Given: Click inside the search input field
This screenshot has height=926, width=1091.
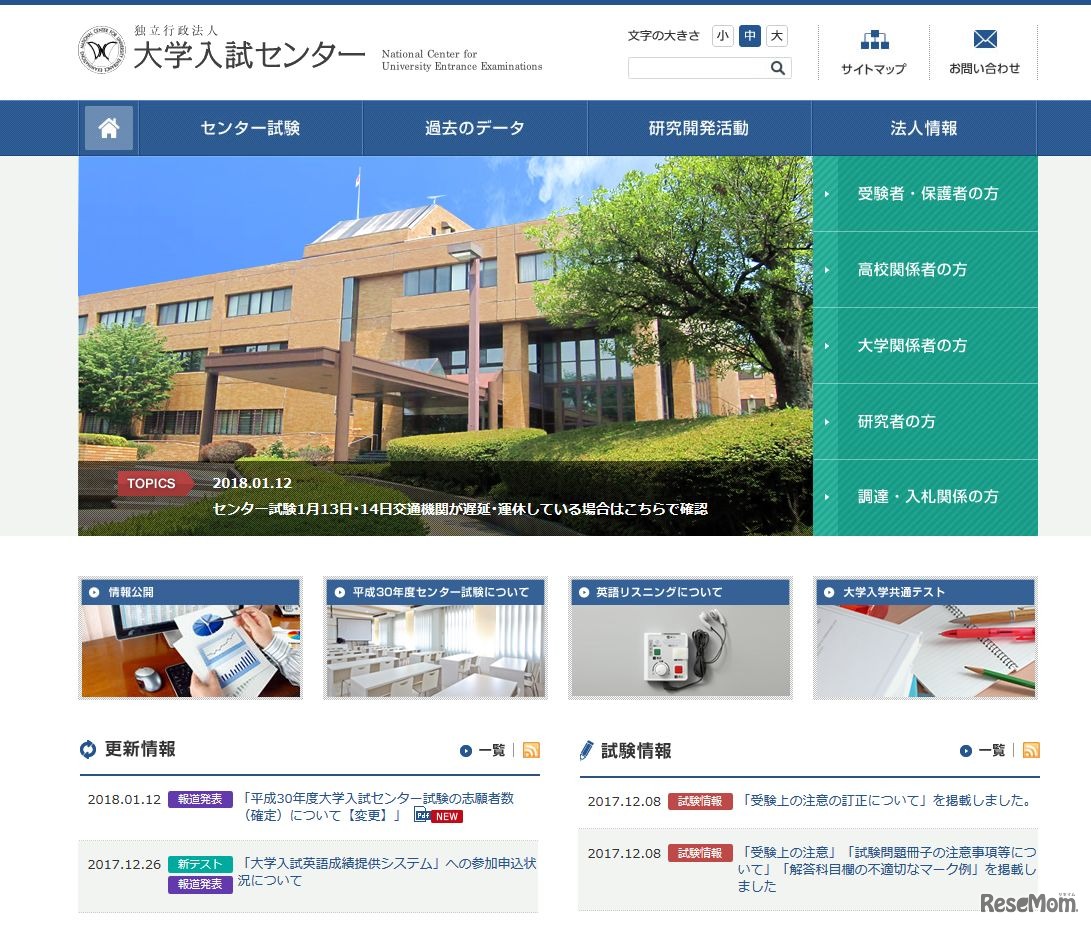Looking at the screenshot, I should [x=700, y=68].
